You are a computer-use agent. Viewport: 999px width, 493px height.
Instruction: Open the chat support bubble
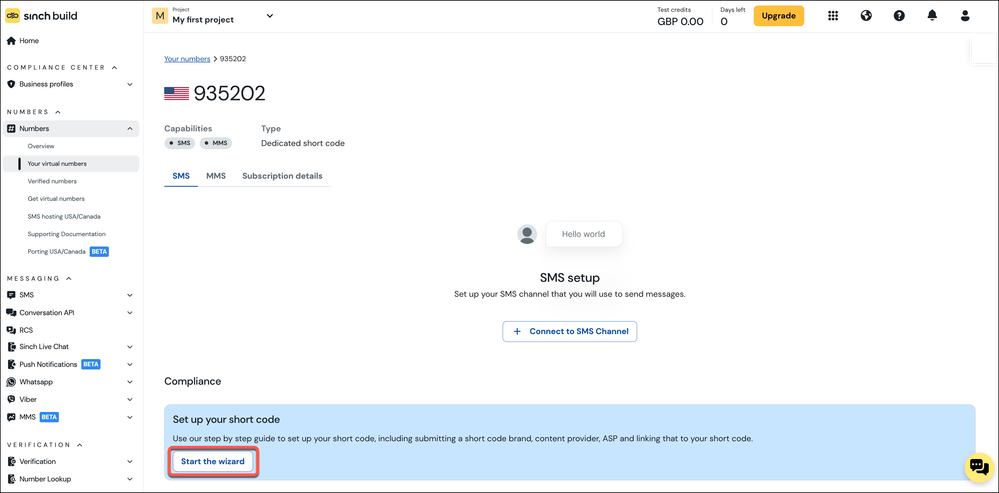(979, 468)
